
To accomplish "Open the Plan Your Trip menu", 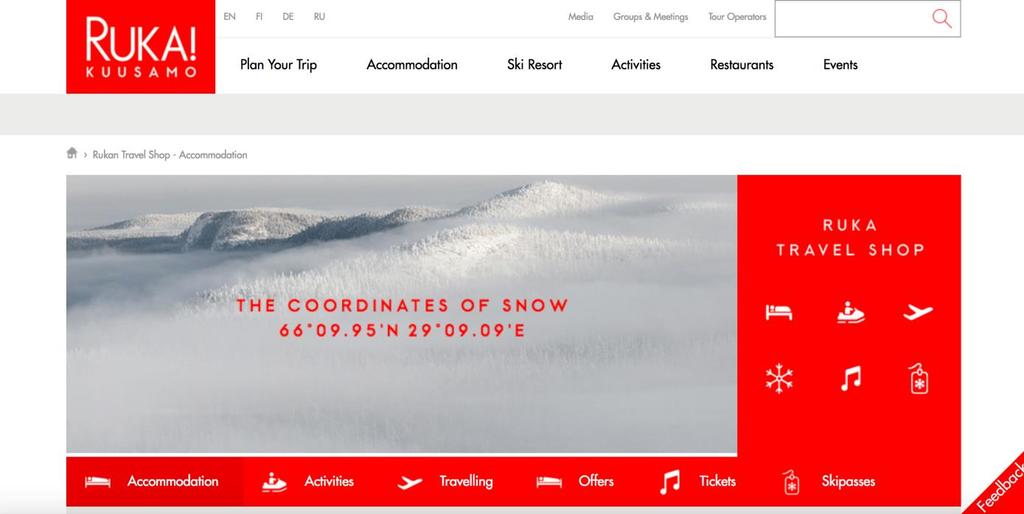I will click(x=278, y=65).
